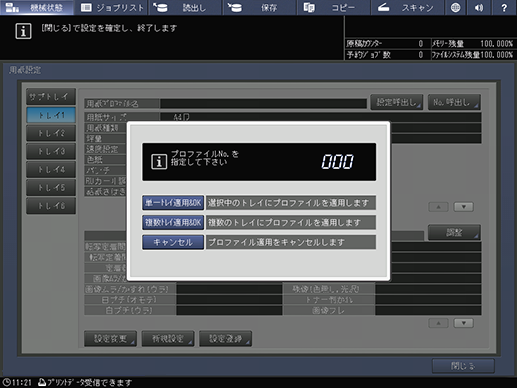
Task: Click the printer status icon in status bar
Action: 42,382
